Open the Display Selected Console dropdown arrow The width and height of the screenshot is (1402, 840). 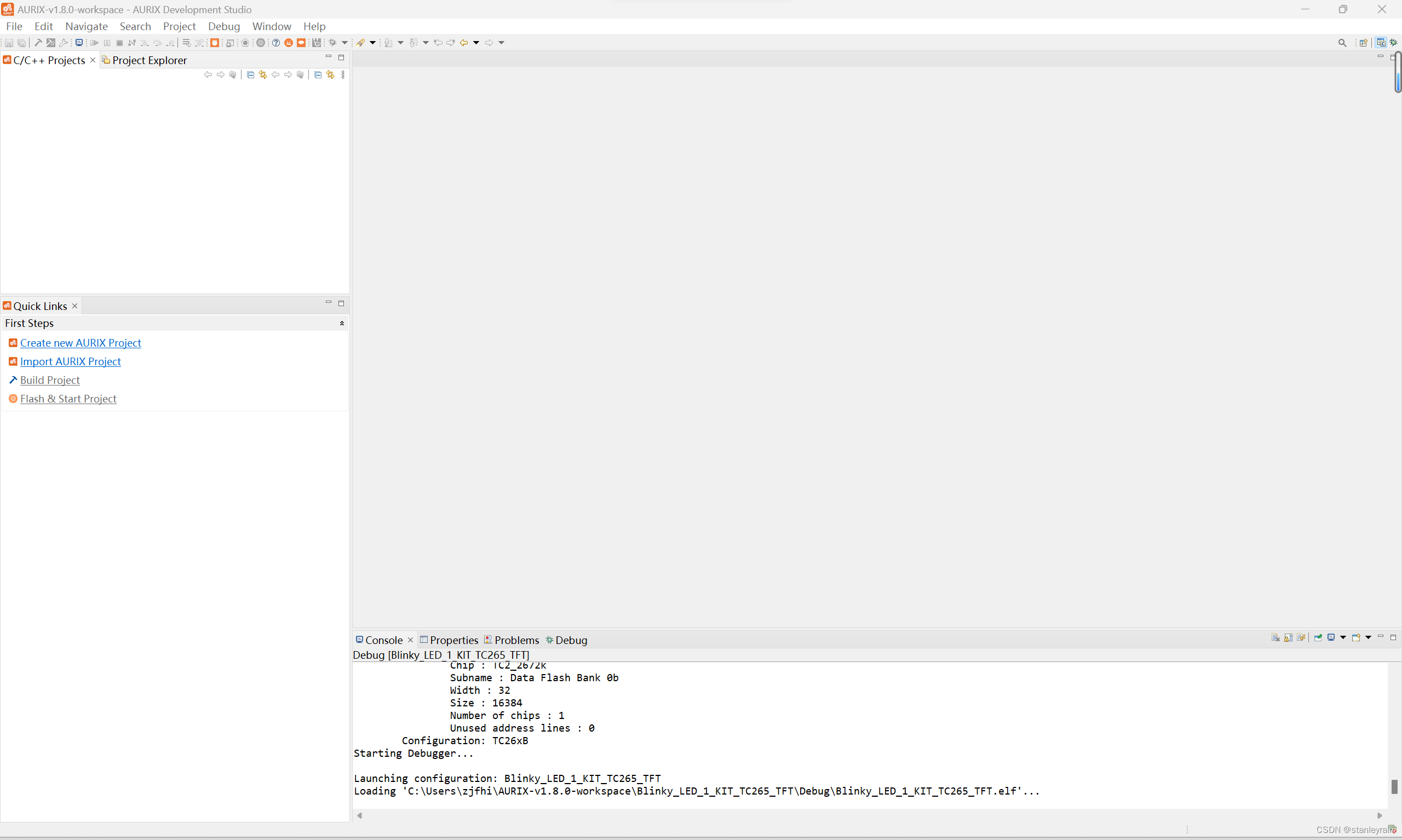1343,637
